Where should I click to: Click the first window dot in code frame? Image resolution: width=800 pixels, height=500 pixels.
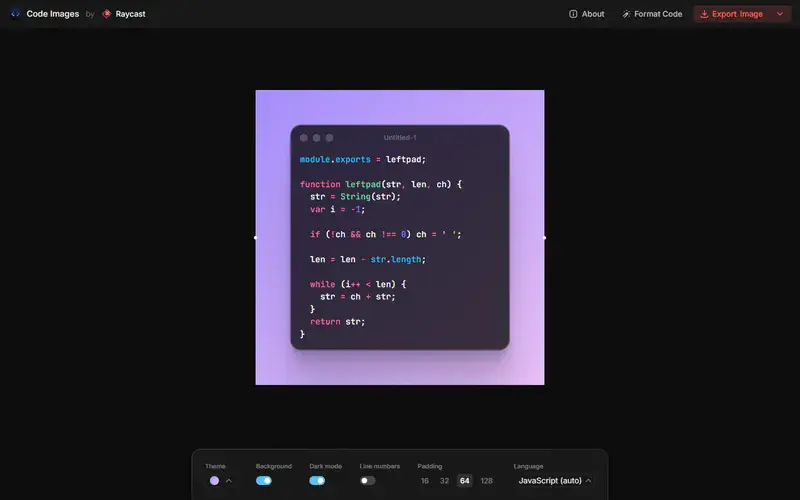point(304,138)
